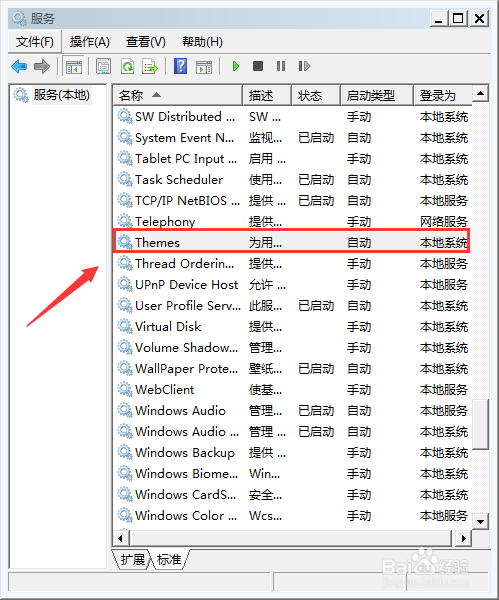Click the gear icon beside 服务(本地)
Viewport: 499px width, 600px height.
21,95
